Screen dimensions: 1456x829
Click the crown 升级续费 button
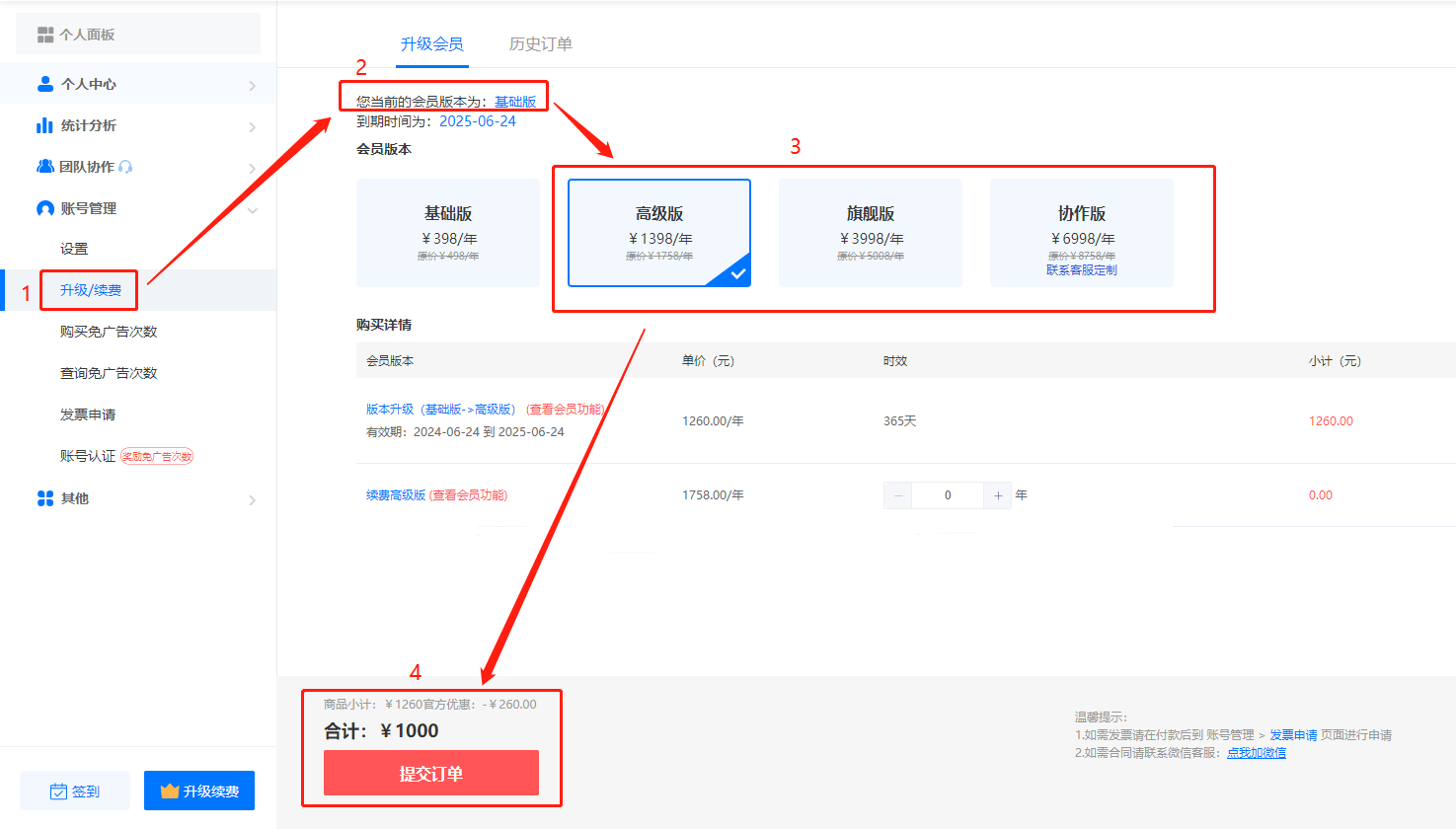tap(199, 791)
